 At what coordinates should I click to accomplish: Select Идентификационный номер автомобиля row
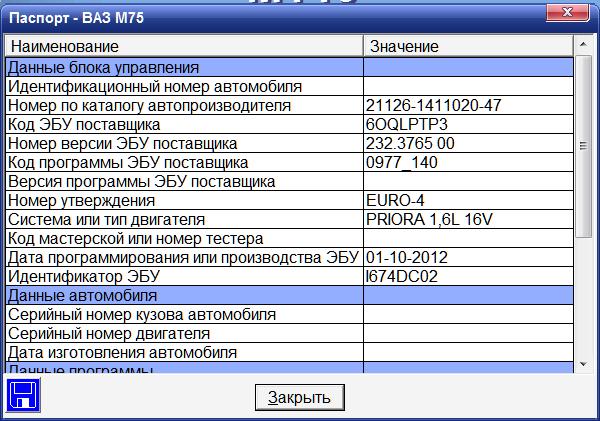click(x=289, y=86)
